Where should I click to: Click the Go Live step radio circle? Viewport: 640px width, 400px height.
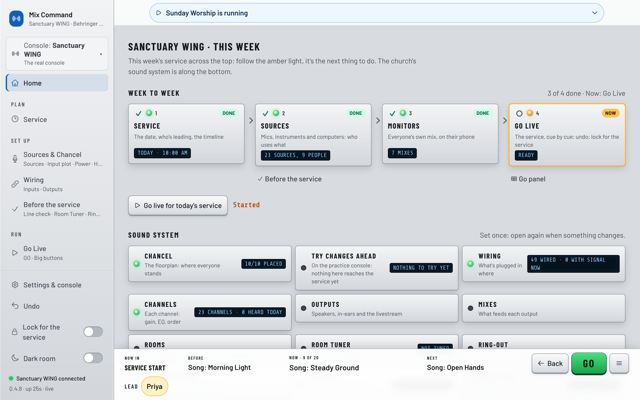(519, 113)
